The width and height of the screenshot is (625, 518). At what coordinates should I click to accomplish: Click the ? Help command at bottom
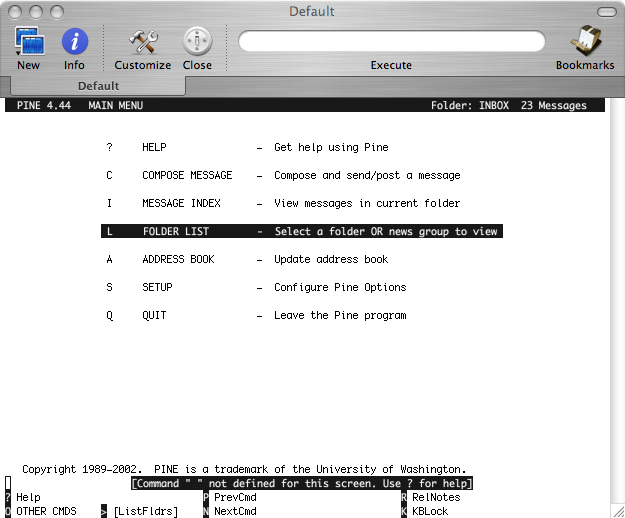(x=23, y=497)
